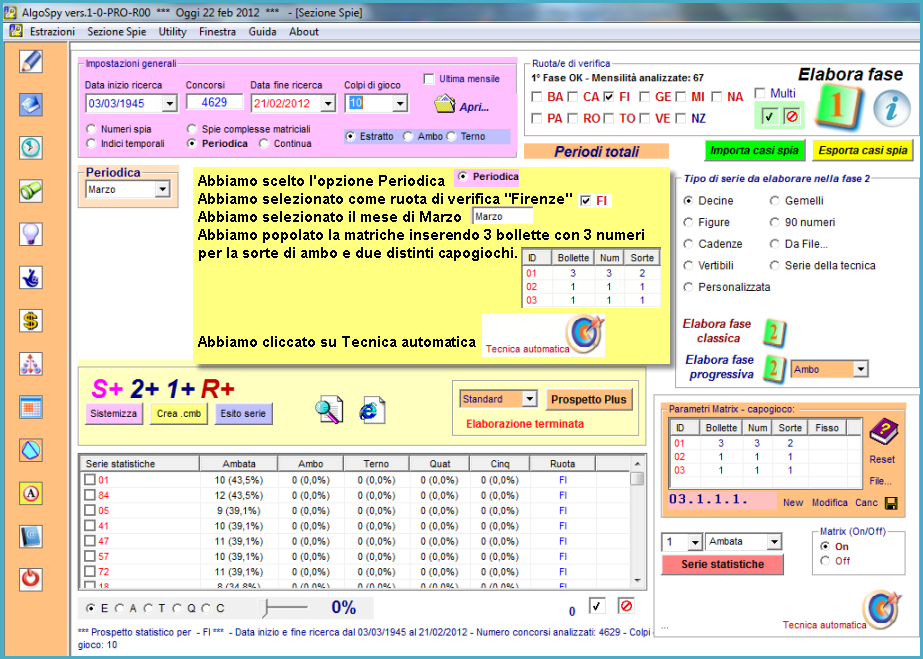Open the blue info icon

pos(891,108)
